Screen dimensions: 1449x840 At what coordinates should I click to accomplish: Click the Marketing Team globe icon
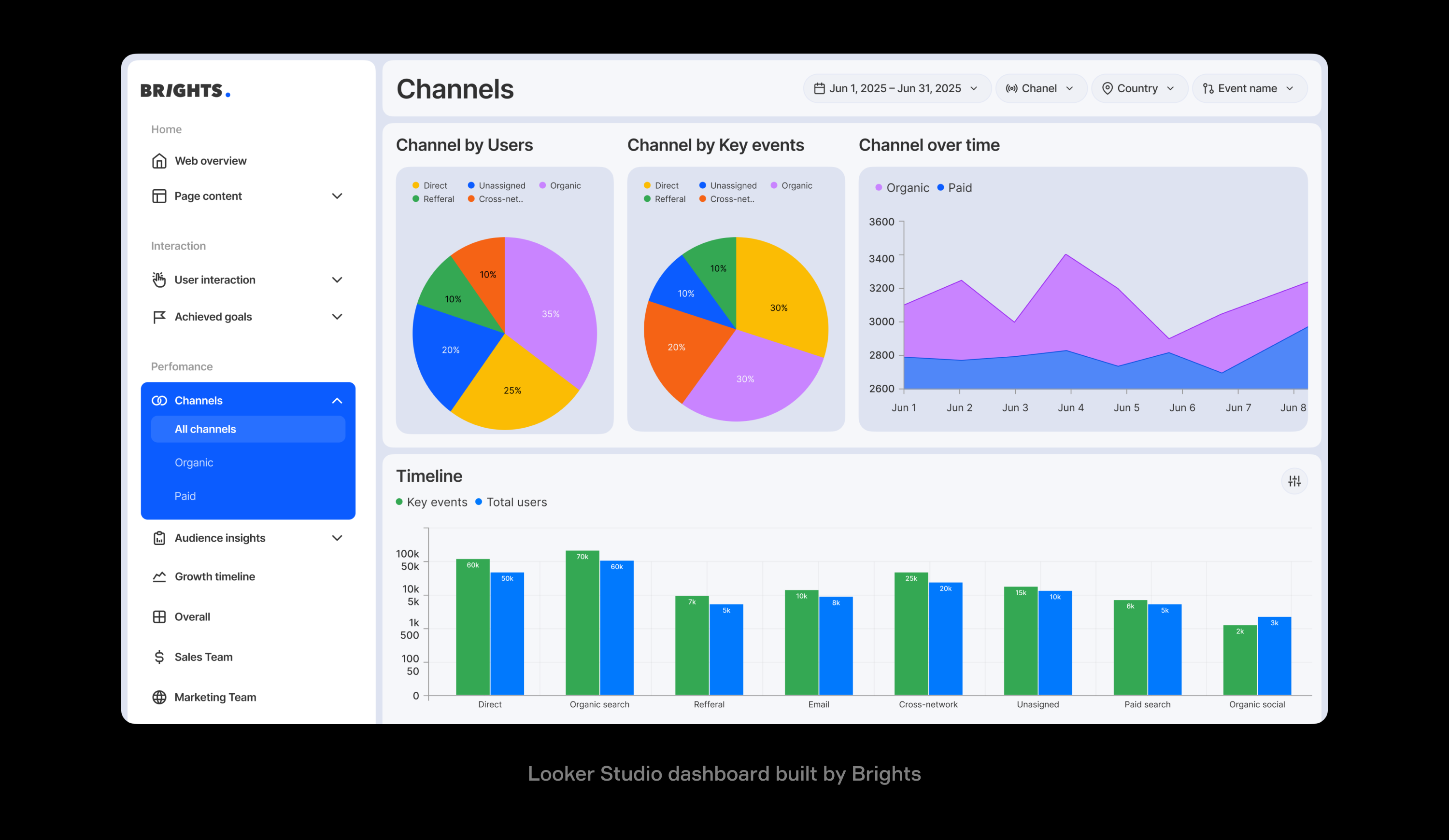point(159,697)
